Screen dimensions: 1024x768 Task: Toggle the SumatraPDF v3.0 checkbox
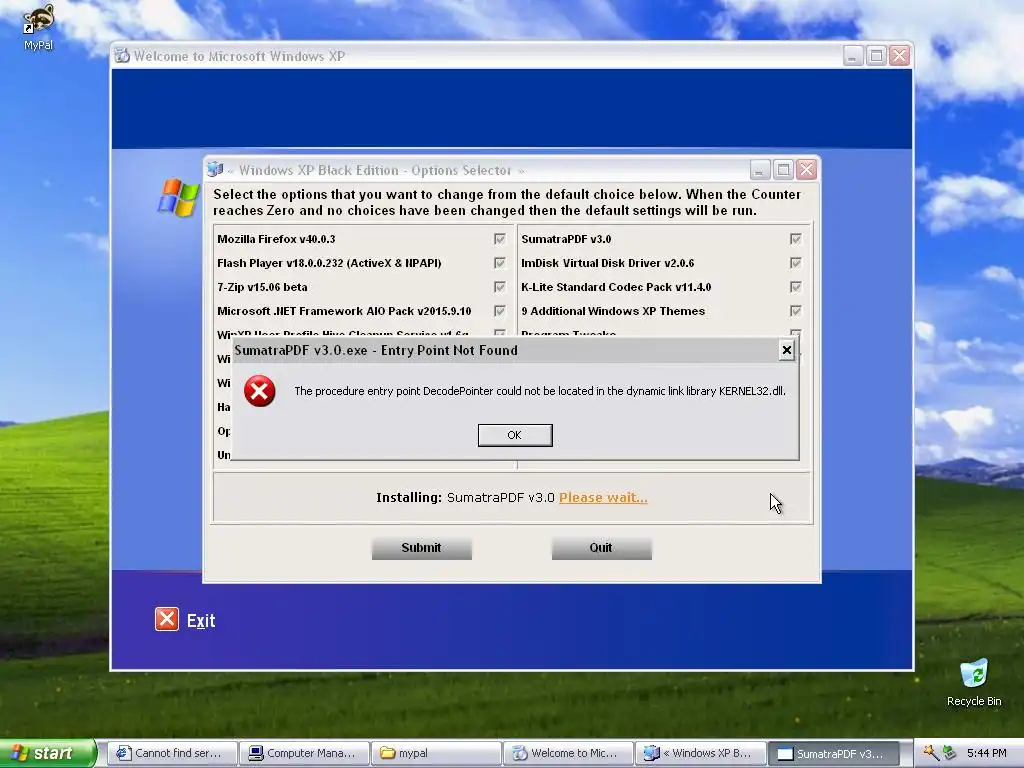coord(795,239)
